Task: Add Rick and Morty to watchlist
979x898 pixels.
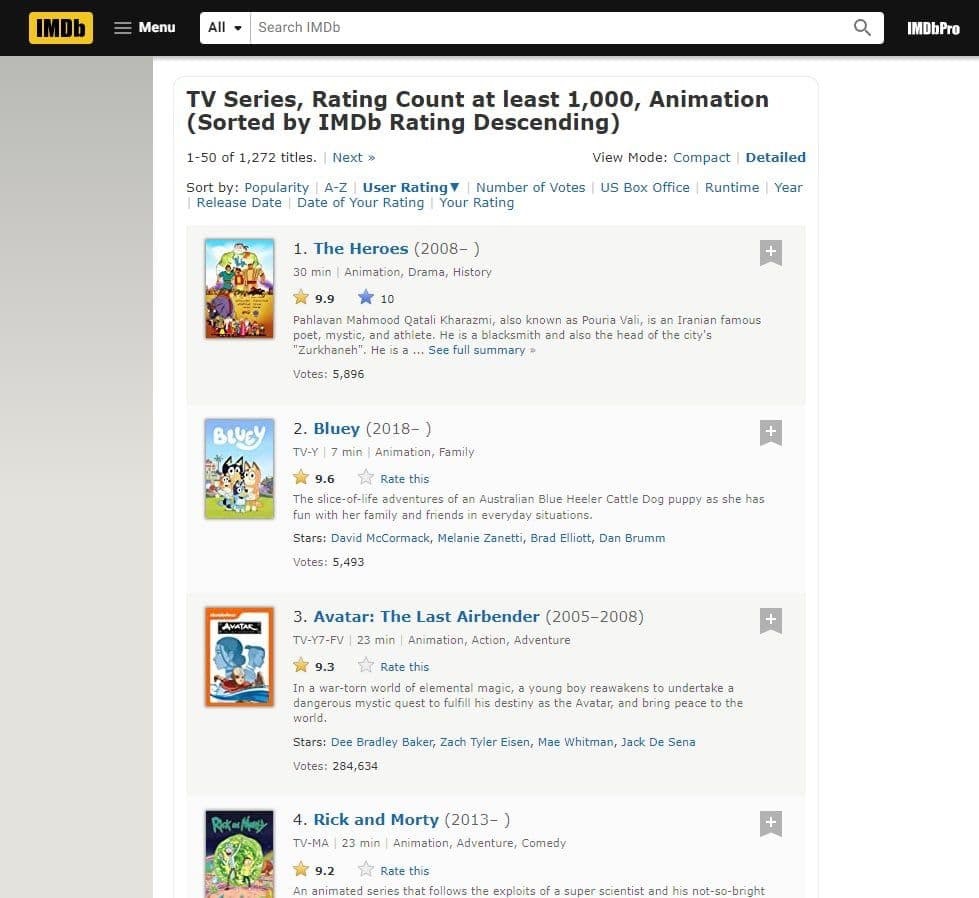Action: click(770, 824)
